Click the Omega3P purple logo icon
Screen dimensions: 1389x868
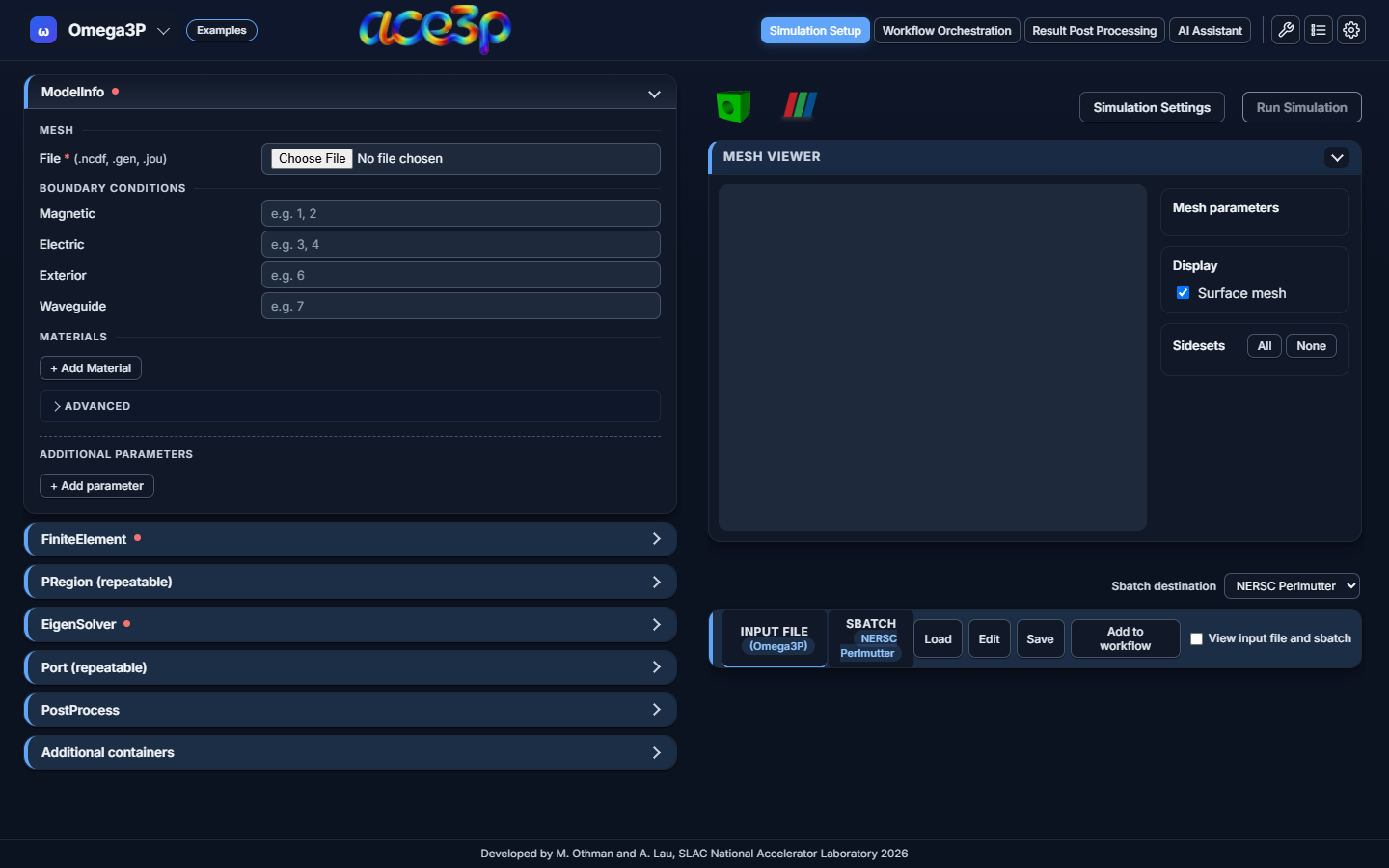(43, 31)
